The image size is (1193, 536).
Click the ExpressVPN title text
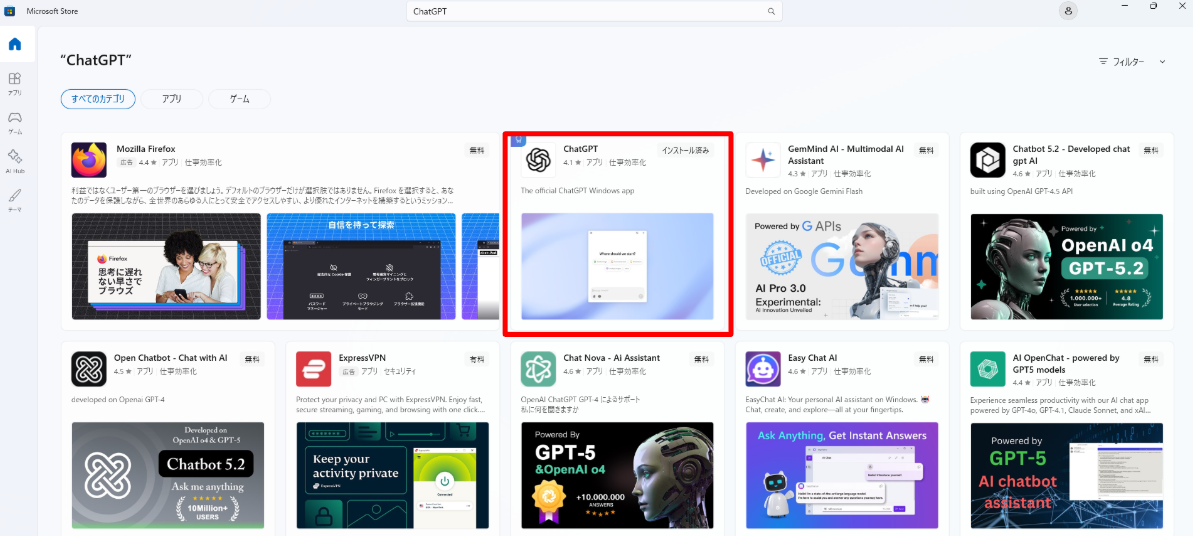tap(361, 358)
